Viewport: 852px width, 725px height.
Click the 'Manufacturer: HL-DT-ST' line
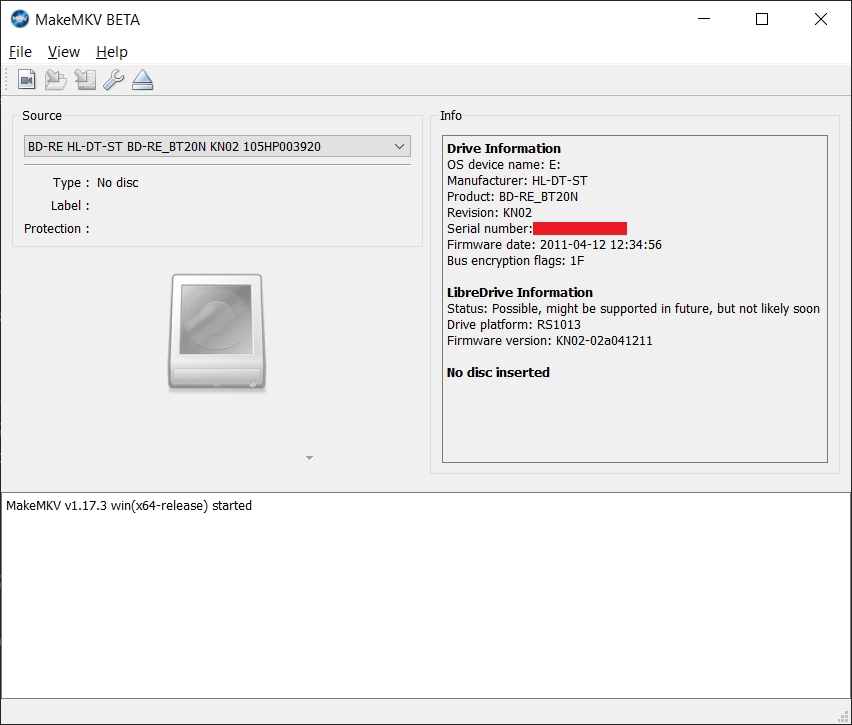click(517, 180)
